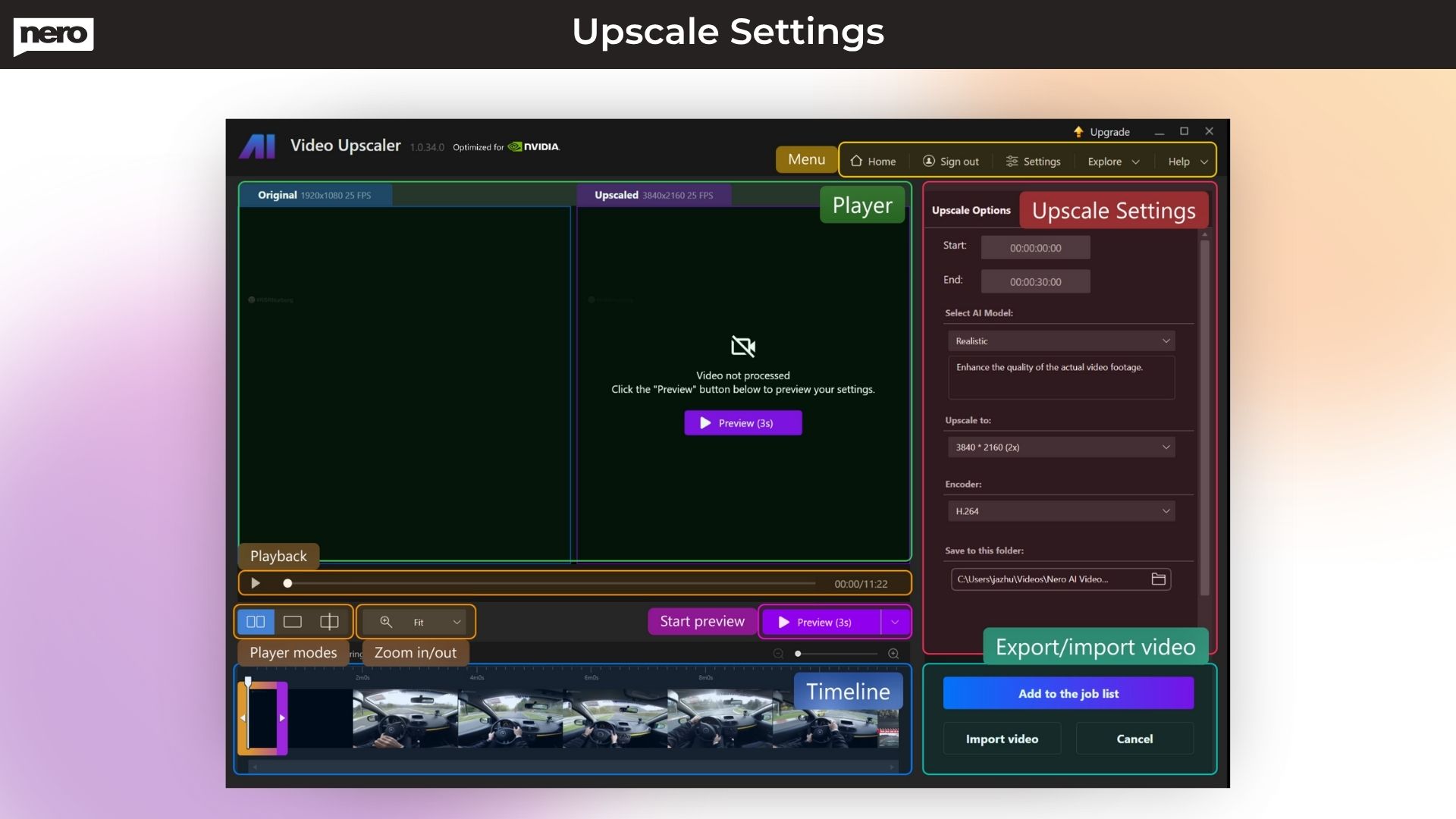This screenshot has height=819, width=1456.
Task: Open the Explore menu
Action: tap(1111, 161)
